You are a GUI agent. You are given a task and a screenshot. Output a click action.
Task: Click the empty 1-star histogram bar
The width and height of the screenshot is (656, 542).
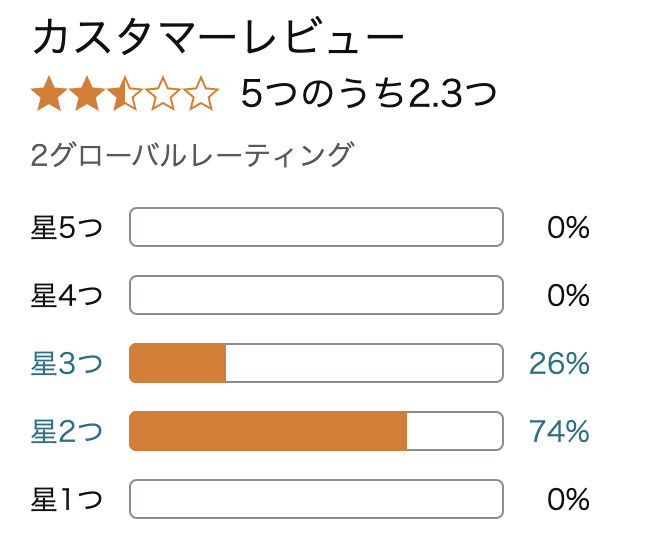click(316, 499)
